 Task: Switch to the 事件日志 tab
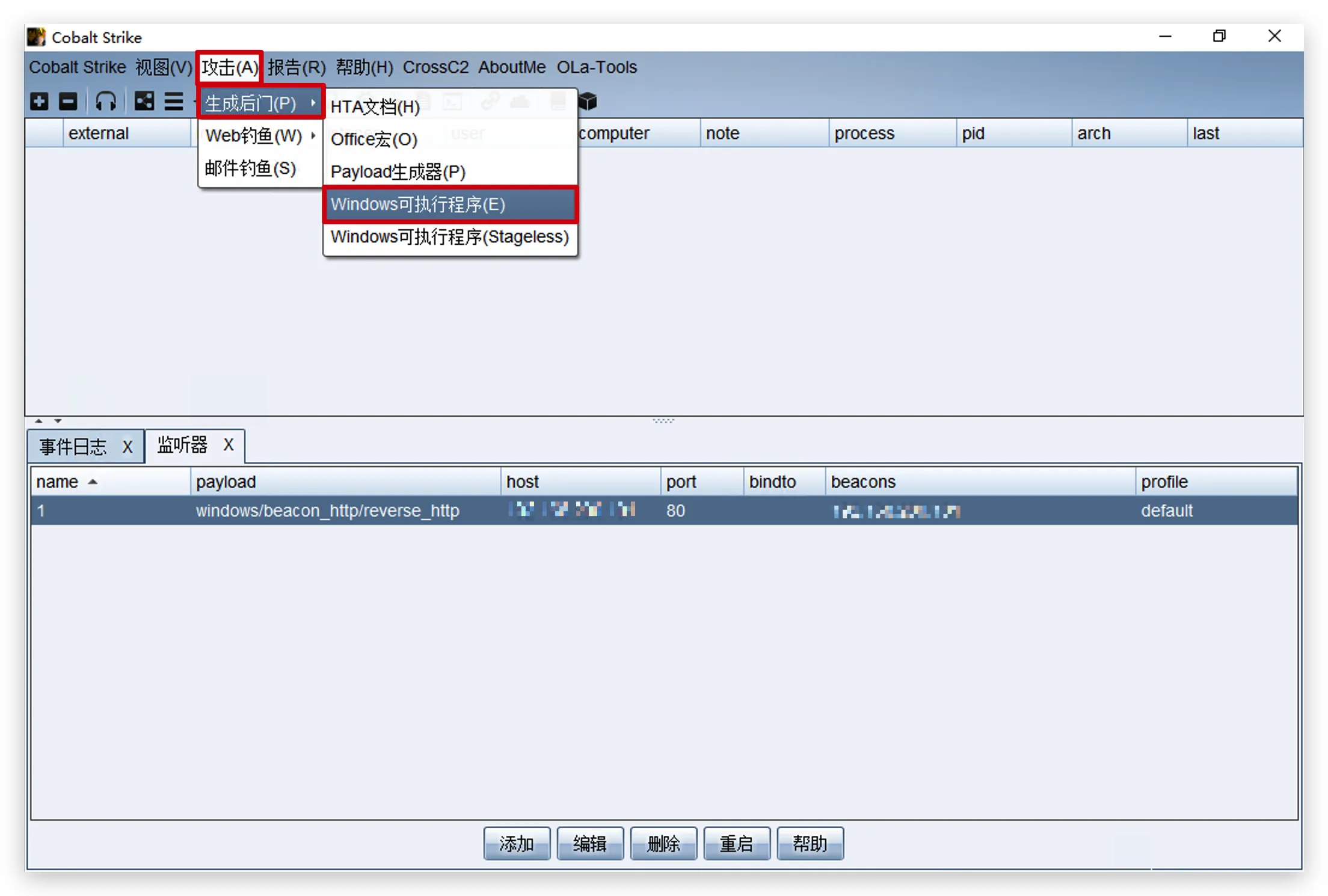73,447
